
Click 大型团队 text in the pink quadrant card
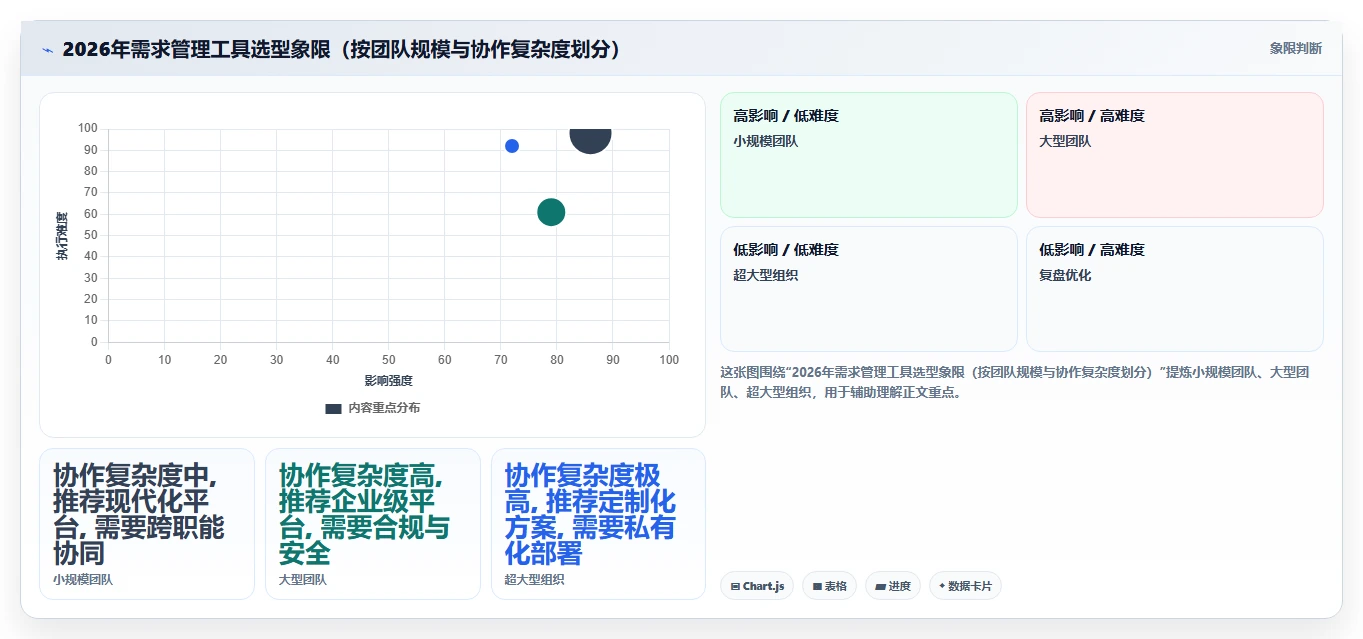1065,141
